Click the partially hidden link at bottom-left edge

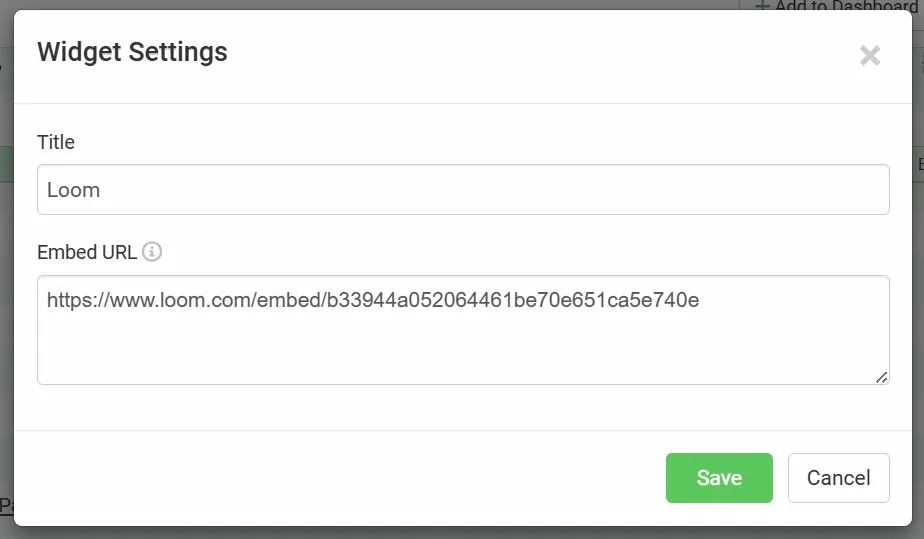point(5,505)
